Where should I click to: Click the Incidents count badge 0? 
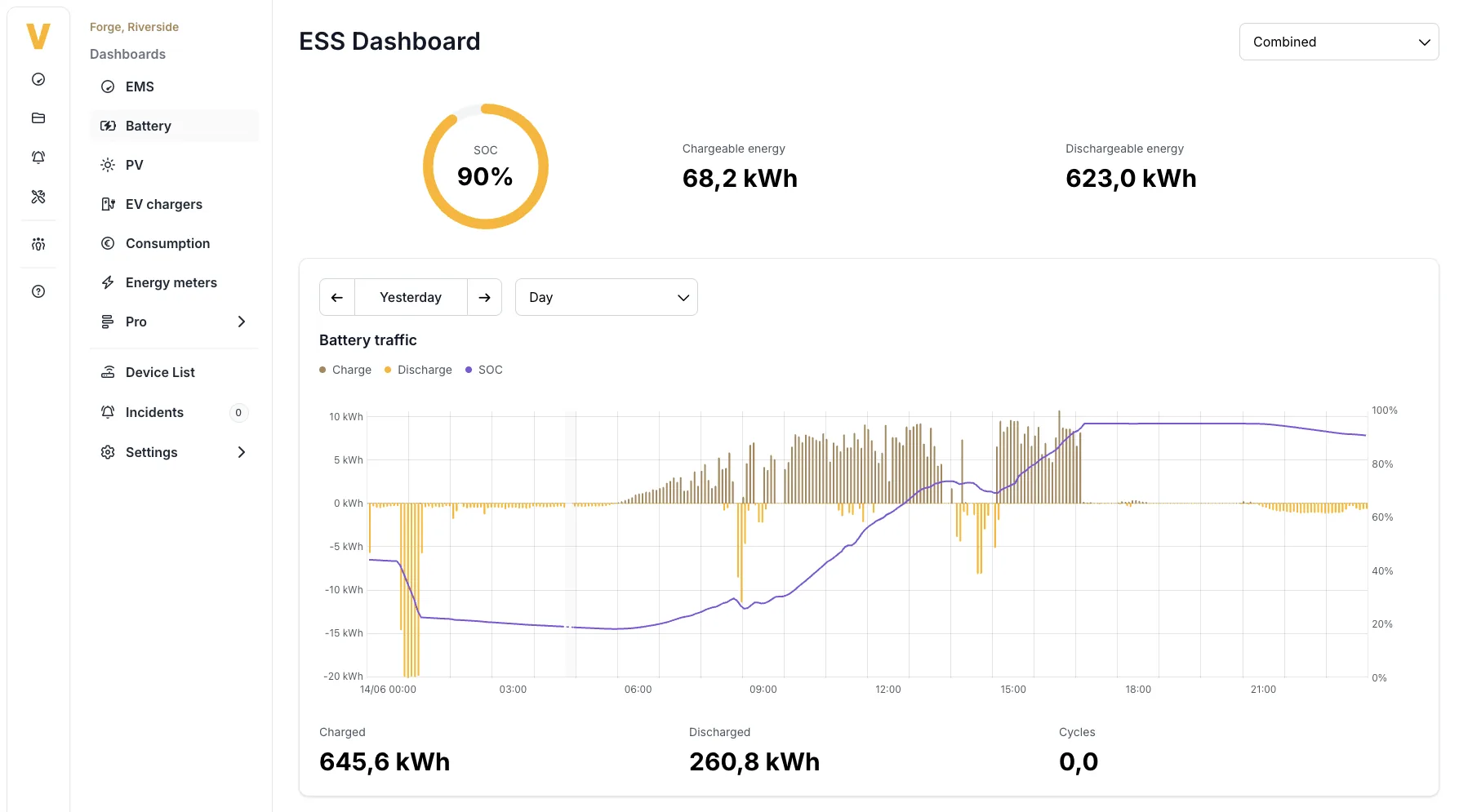click(x=238, y=413)
